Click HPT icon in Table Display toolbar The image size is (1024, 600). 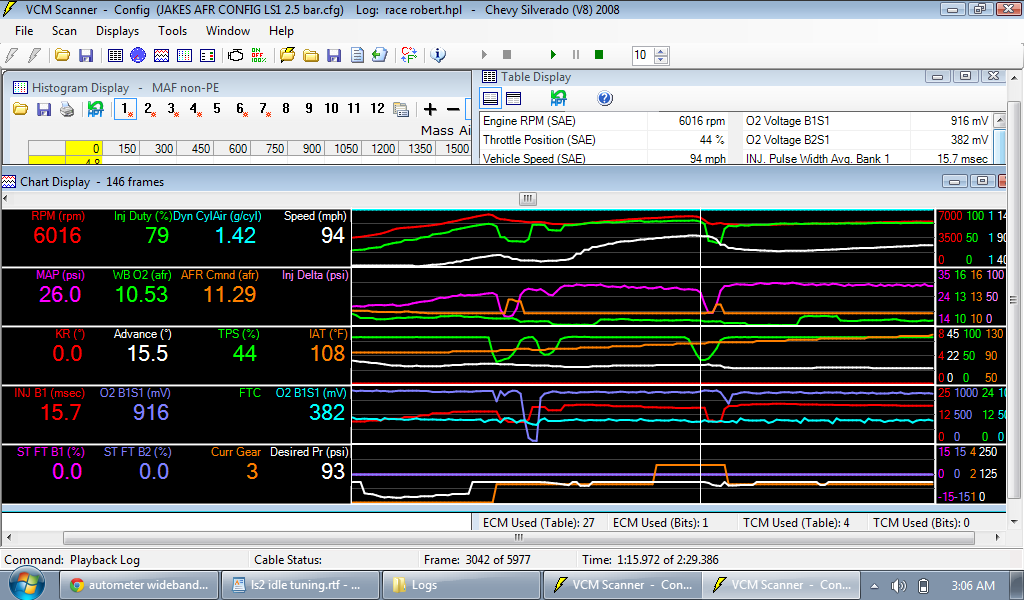coord(558,99)
